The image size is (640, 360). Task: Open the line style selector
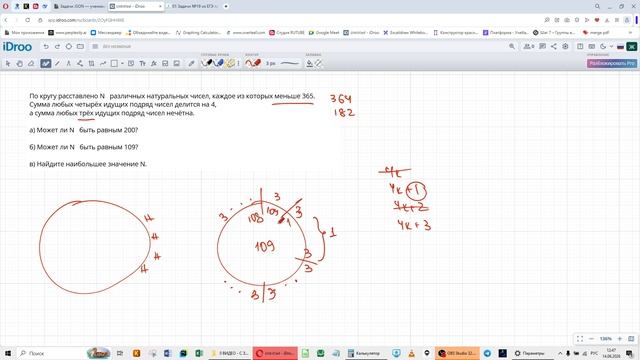click(x=289, y=63)
